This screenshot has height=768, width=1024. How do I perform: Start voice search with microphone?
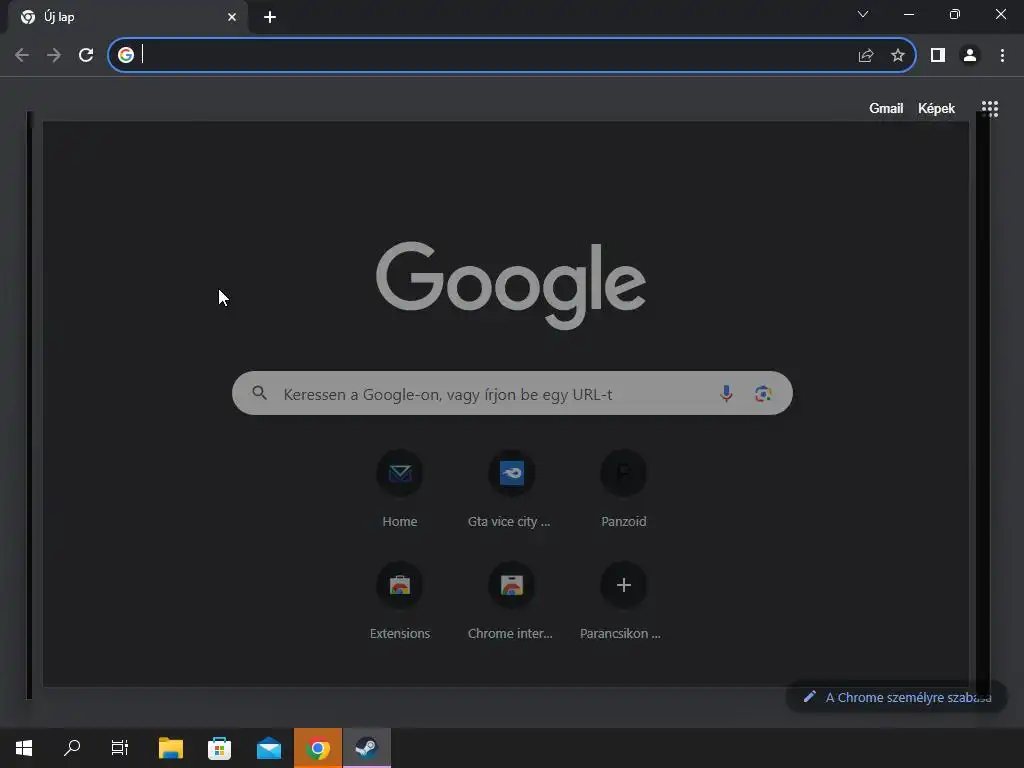[x=726, y=393]
